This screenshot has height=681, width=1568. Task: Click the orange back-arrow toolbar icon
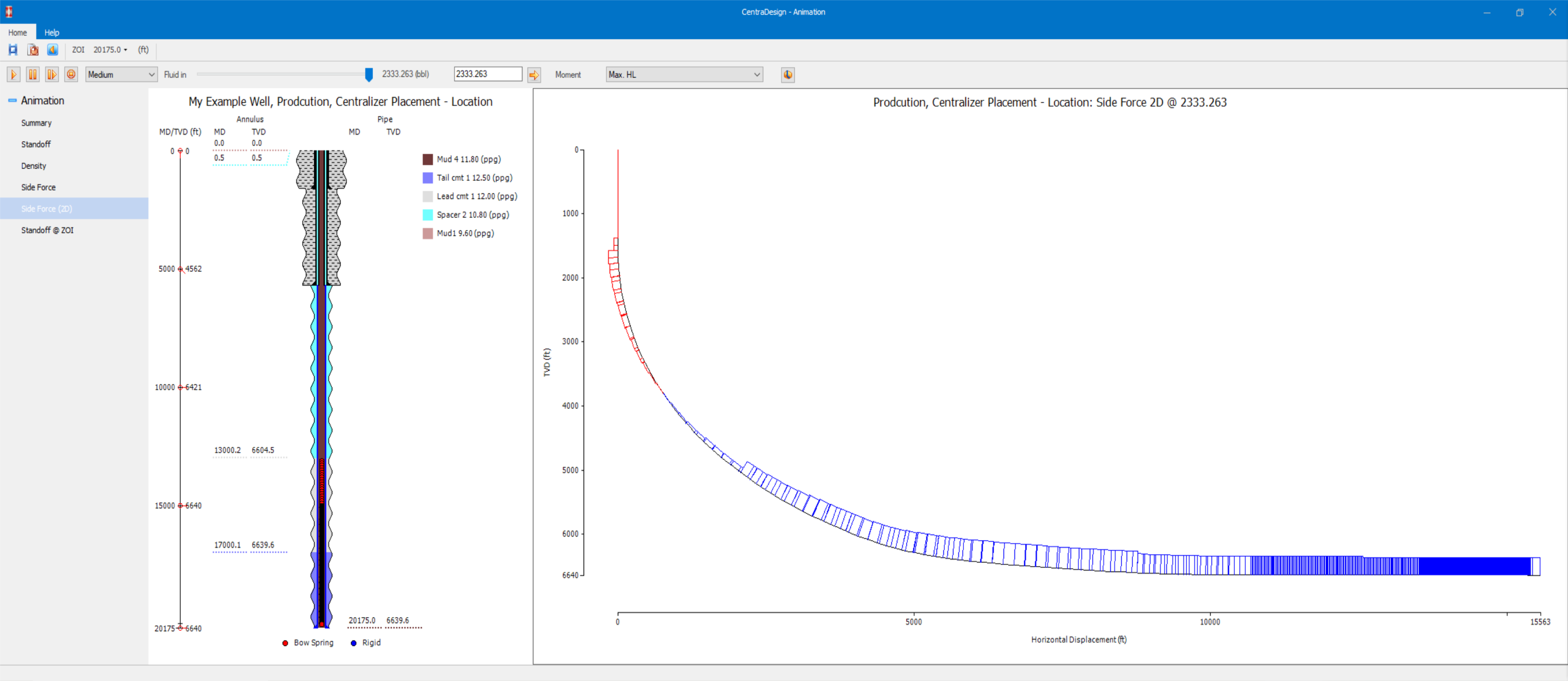tap(53, 50)
